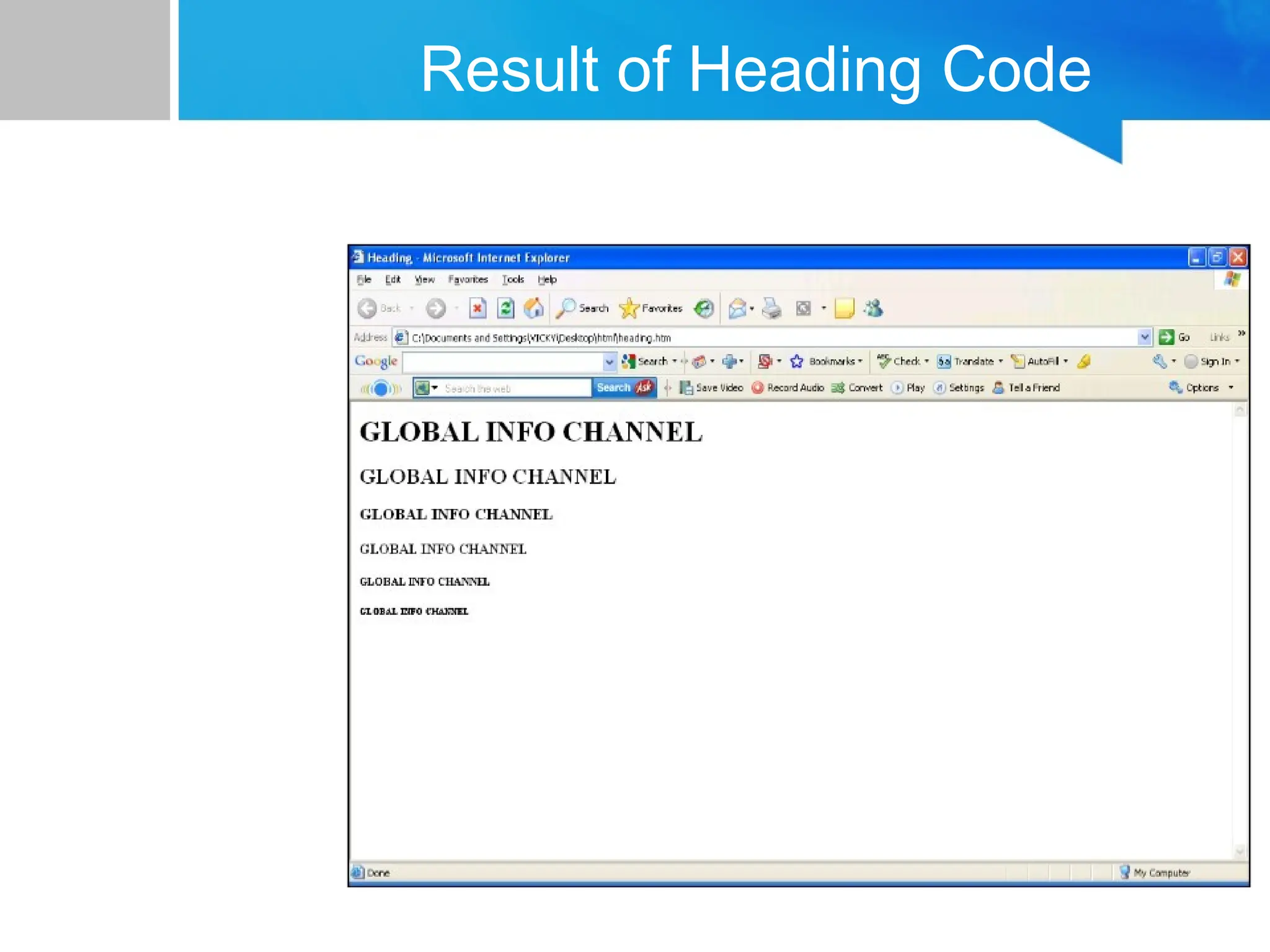Viewport: 1270px width, 952px height.
Task: Click the vertical scrollbar down arrow
Action: point(1240,851)
